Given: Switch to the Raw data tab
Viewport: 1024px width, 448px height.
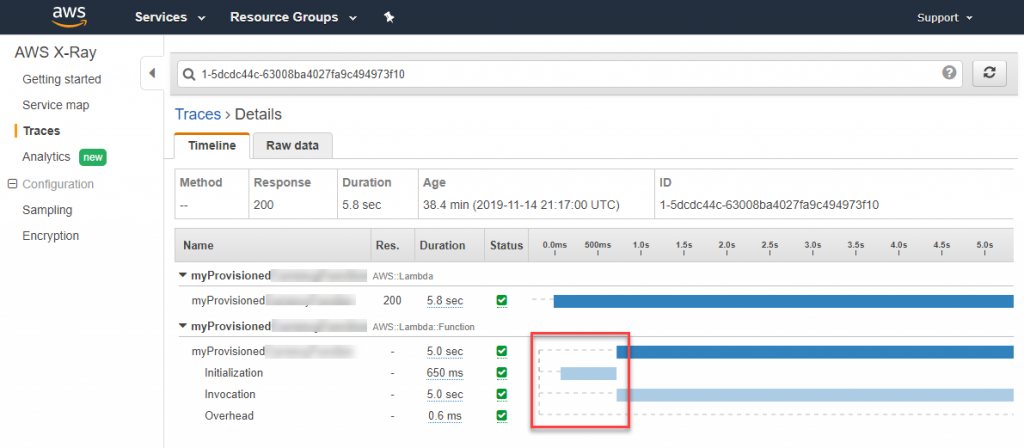Looking at the screenshot, I should tap(292, 146).
